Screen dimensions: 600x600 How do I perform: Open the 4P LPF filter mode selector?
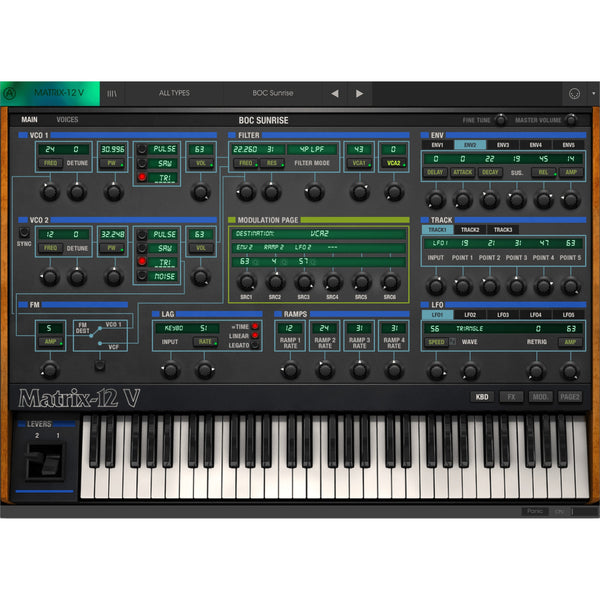(x=314, y=149)
